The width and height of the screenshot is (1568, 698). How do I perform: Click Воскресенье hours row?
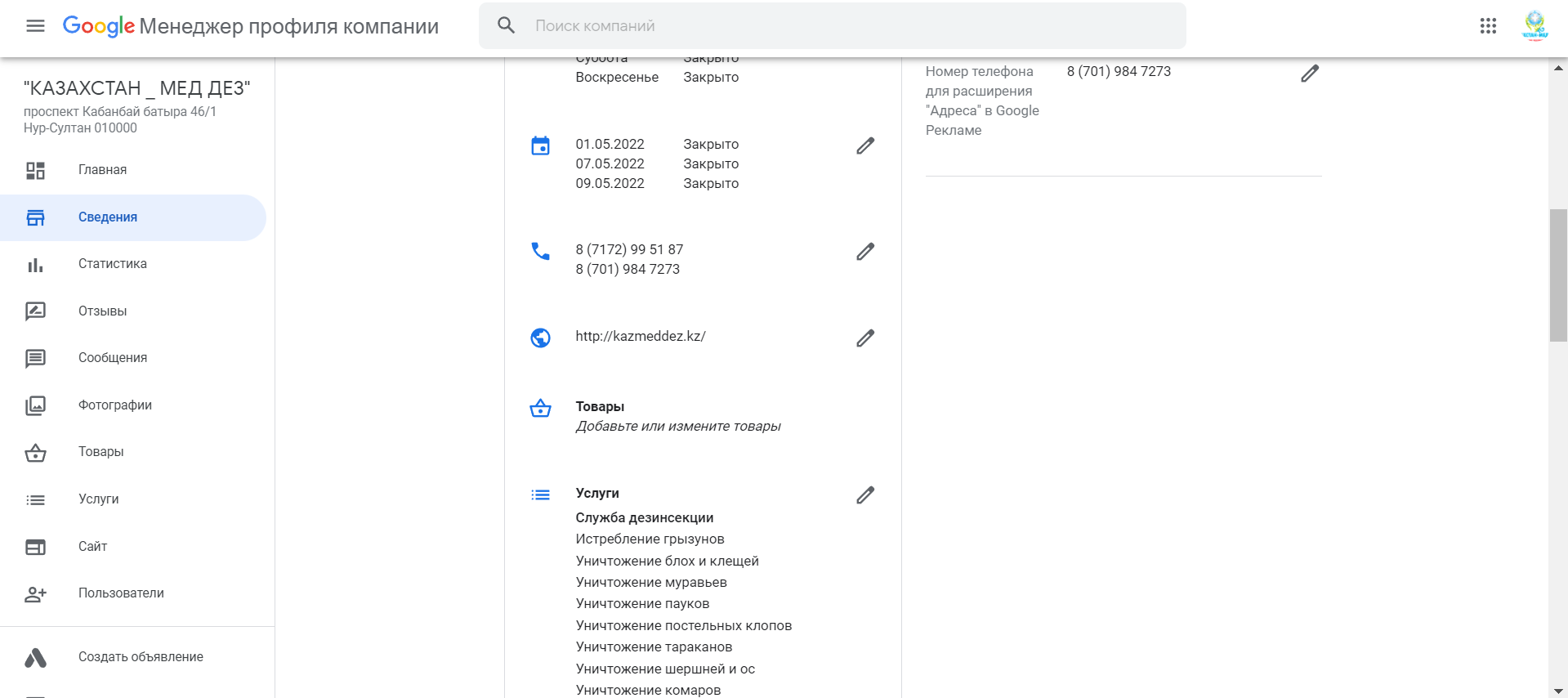tap(657, 77)
